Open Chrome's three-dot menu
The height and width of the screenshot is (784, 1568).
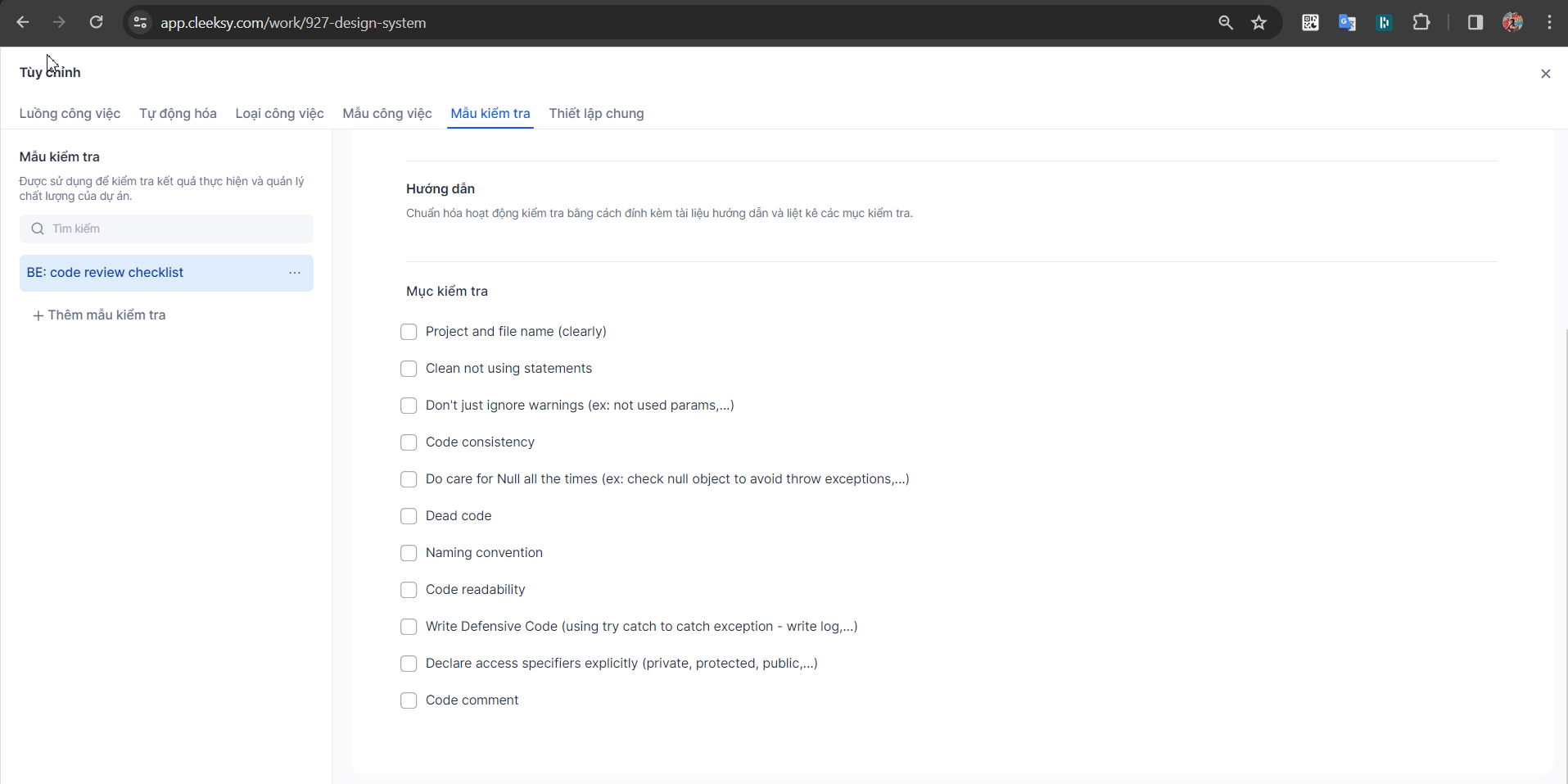pyautogui.click(x=1549, y=22)
